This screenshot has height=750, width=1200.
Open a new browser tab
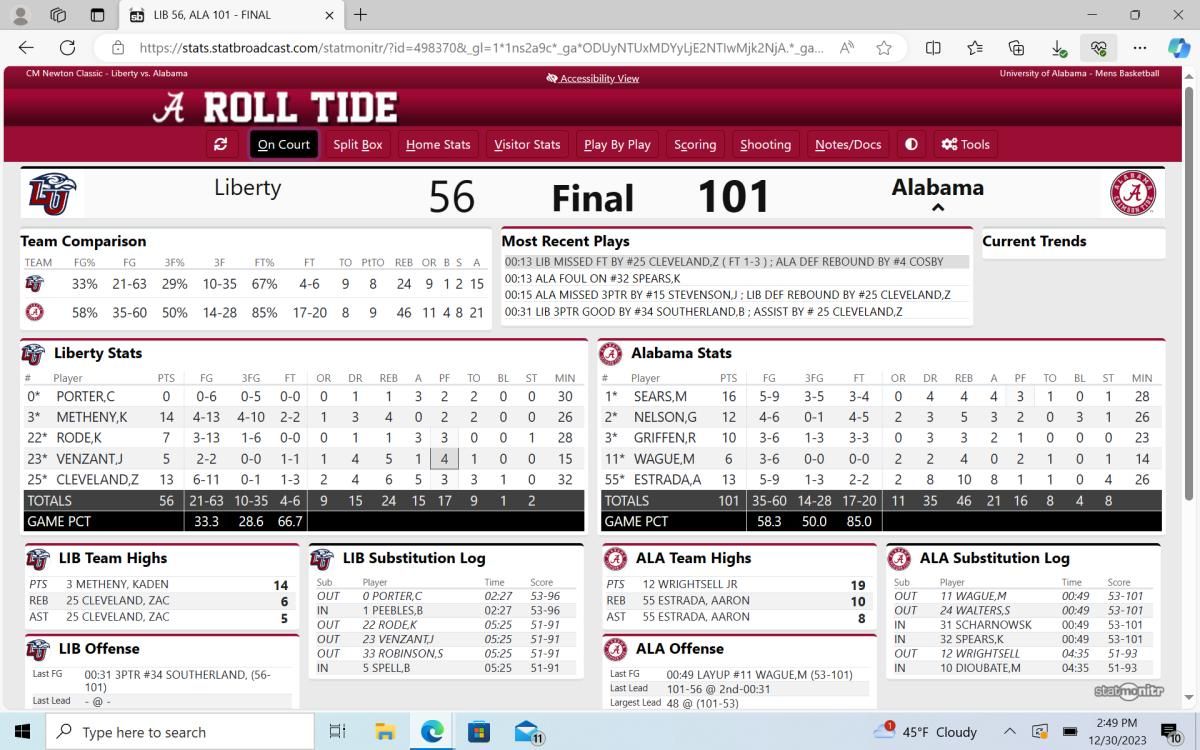point(360,15)
